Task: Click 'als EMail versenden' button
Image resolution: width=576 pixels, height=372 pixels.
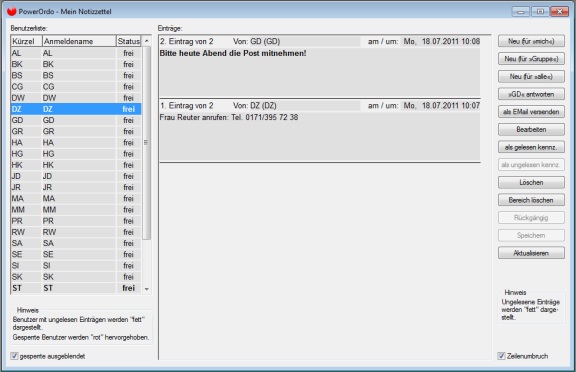Action: (531, 112)
